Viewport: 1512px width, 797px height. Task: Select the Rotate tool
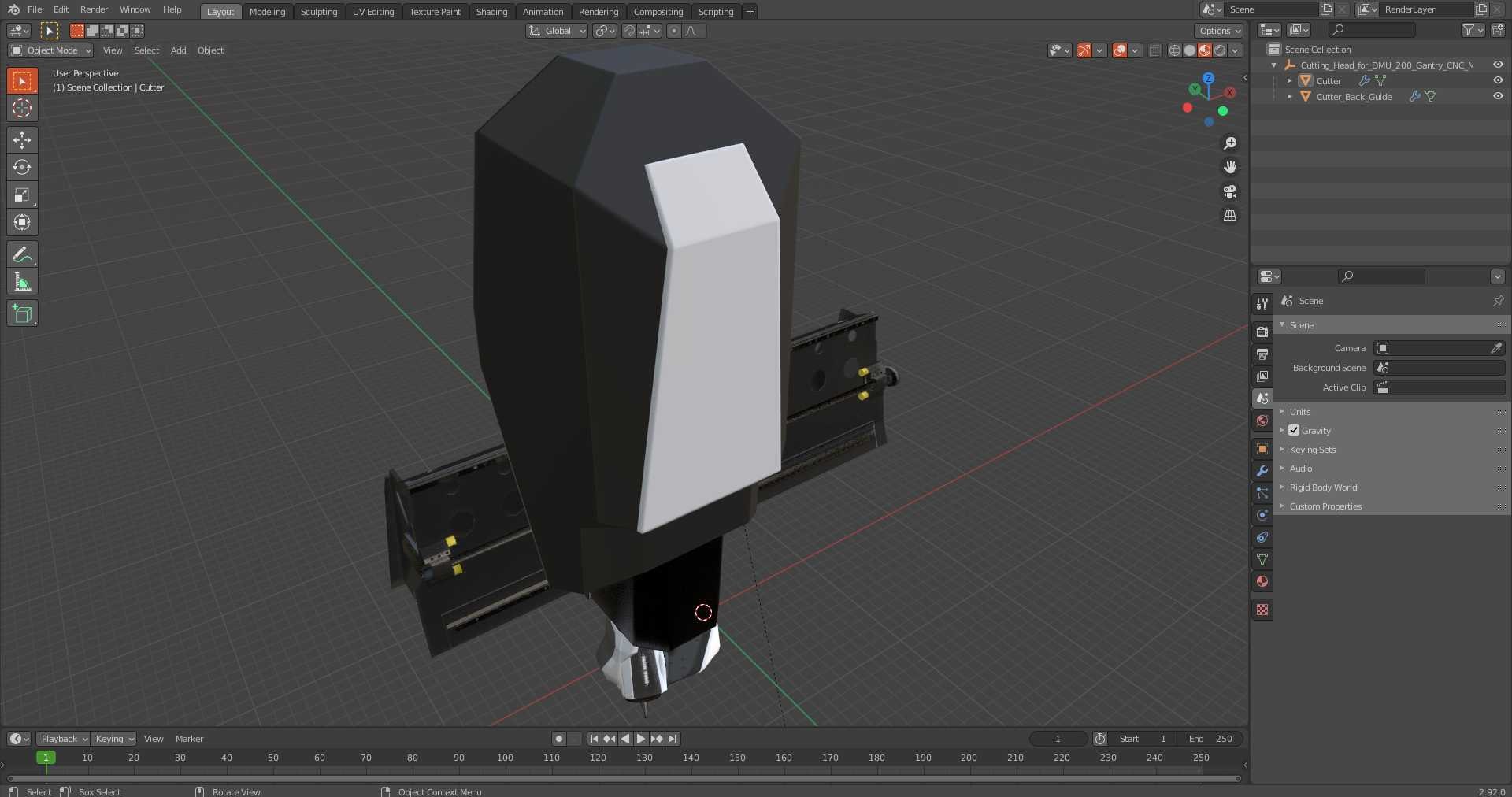click(x=22, y=167)
